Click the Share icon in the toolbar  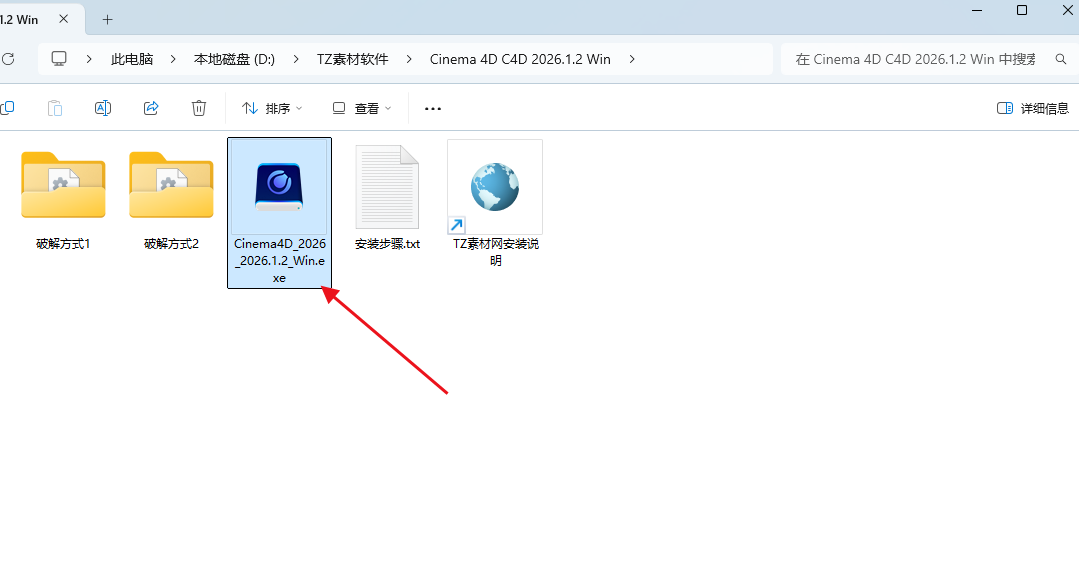coord(151,108)
